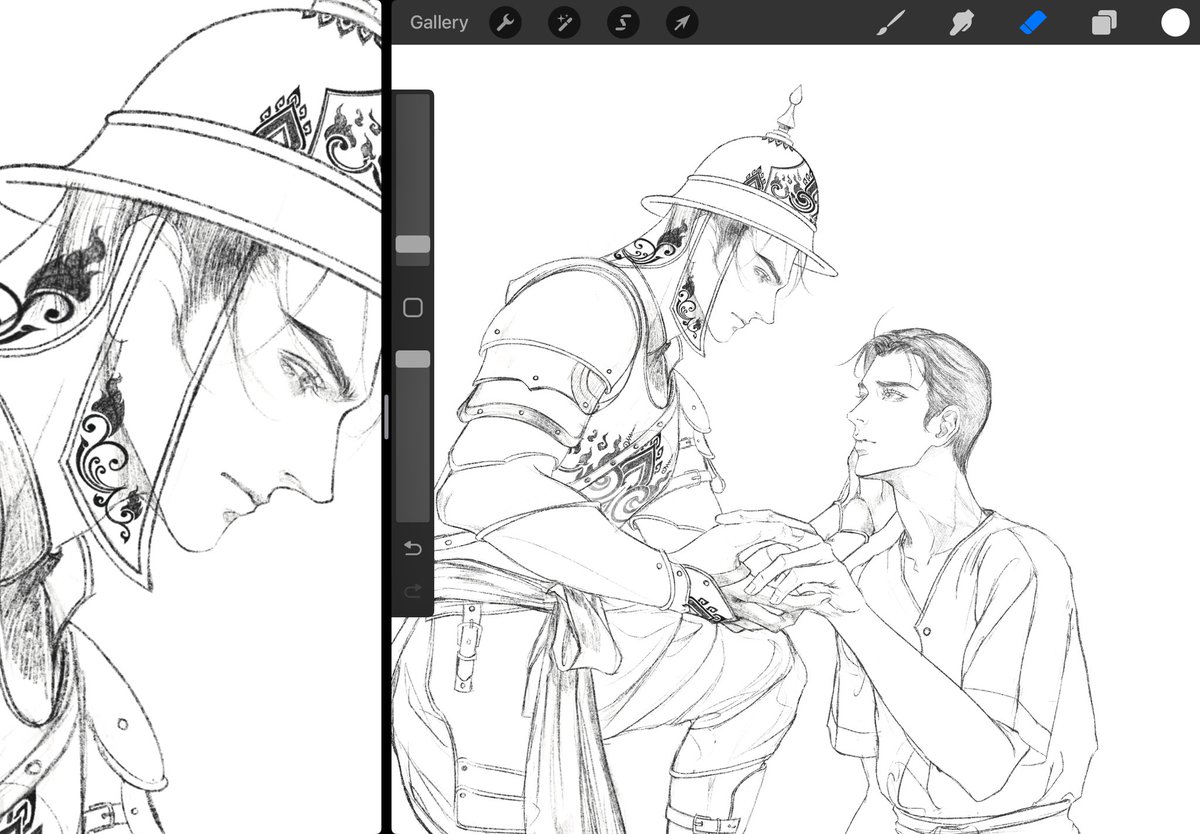Select the Eraser tool
This screenshot has width=1200, height=834.
point(1033,22)
